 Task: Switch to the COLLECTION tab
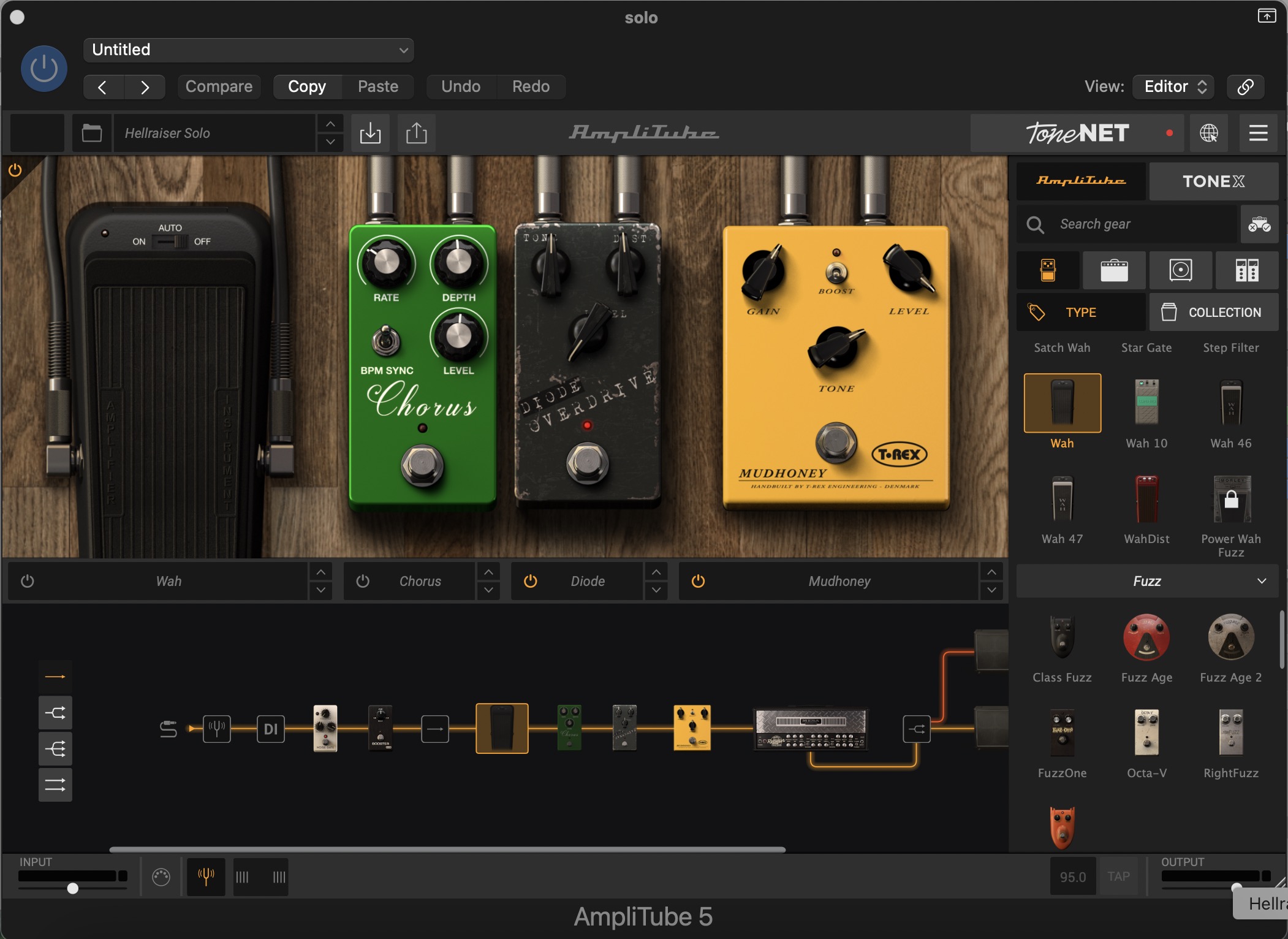tap(1213, 313)
